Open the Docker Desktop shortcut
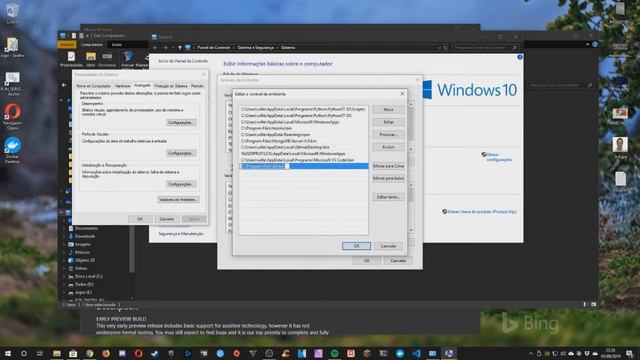This screenshot has height=360, width=640. [12, 150]
